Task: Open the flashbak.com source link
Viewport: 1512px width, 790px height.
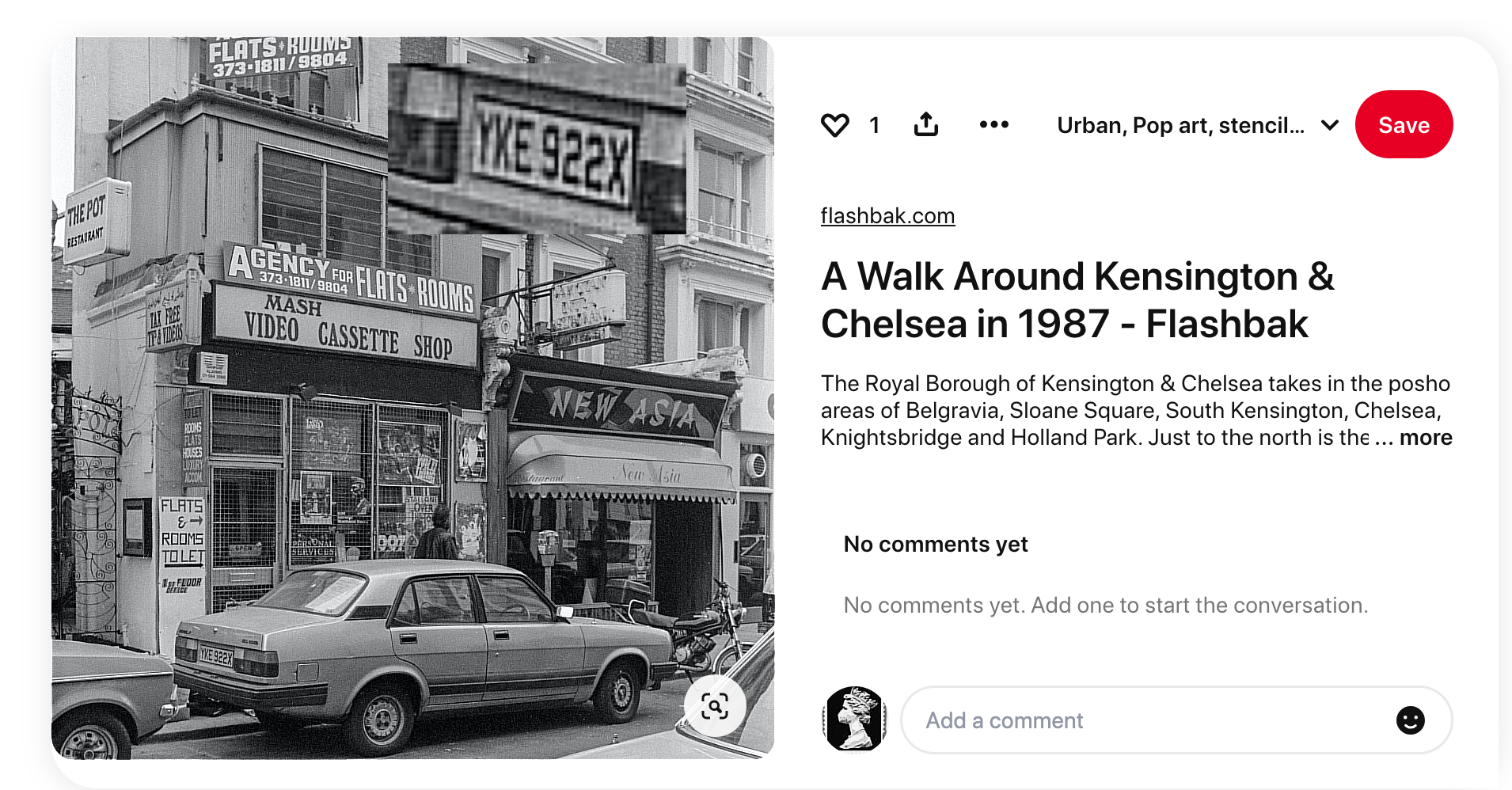Action: pyautogui.click(x=887, y=215)
